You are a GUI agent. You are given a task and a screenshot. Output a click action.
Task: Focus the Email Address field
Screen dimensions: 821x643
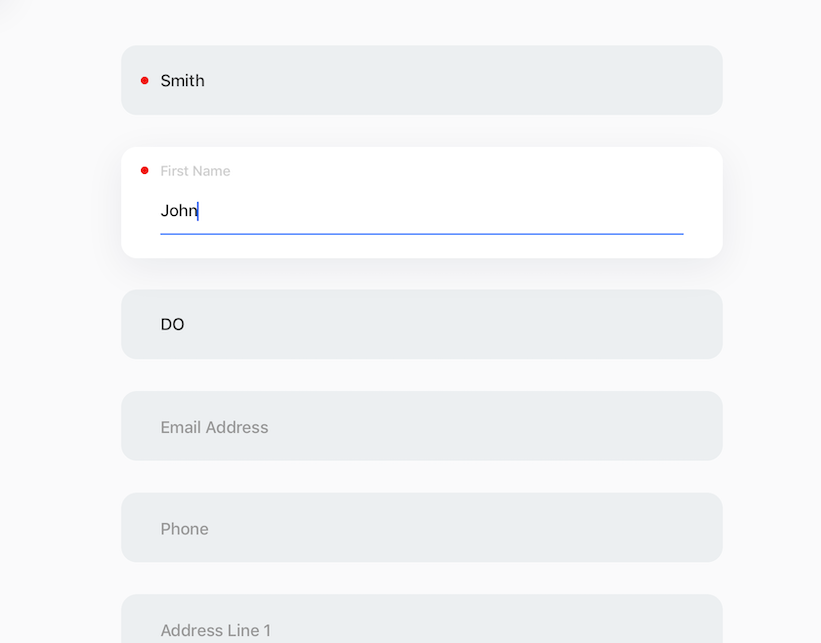click(x=421, y=427)
